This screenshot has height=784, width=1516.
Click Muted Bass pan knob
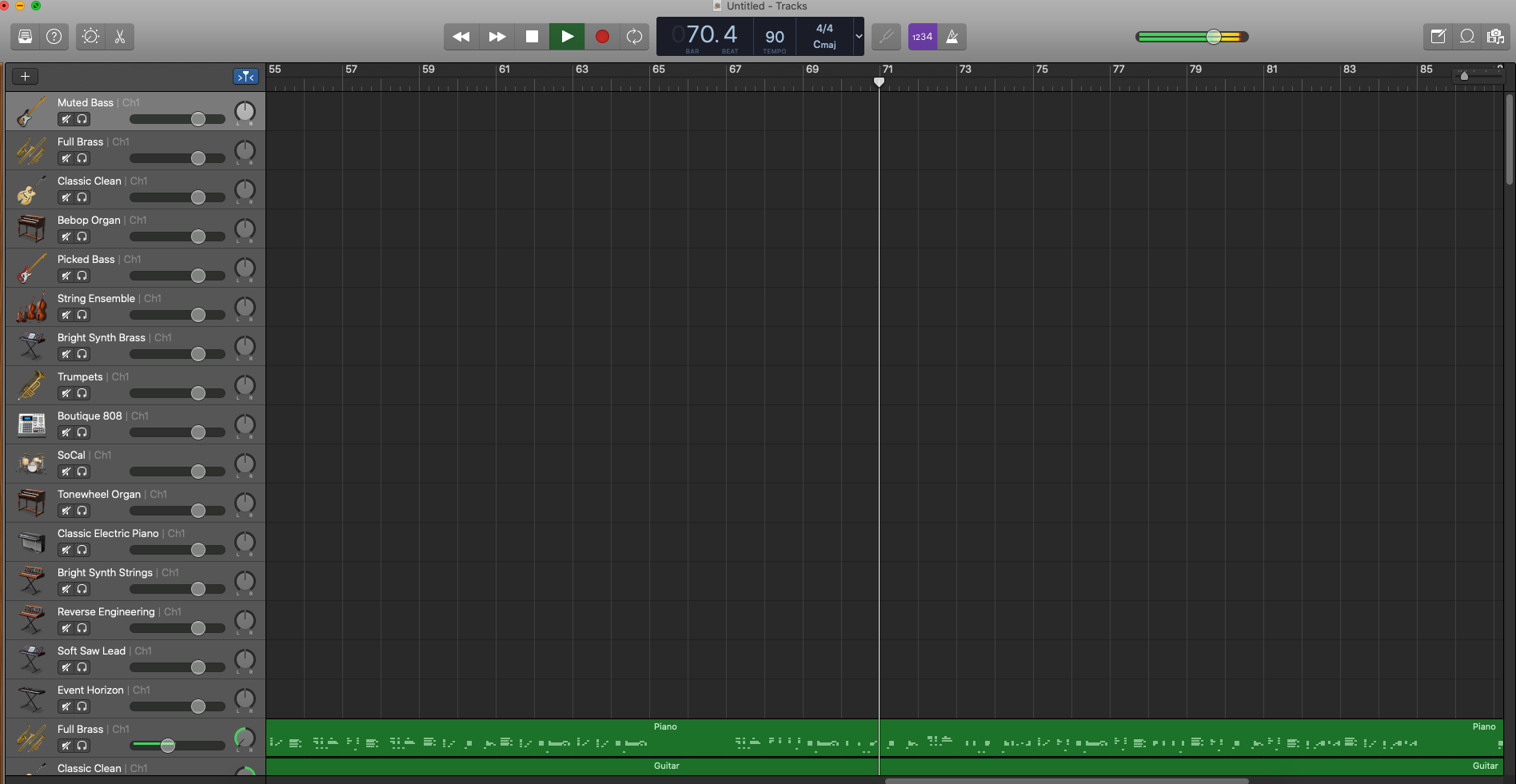(x=245, y=112)
